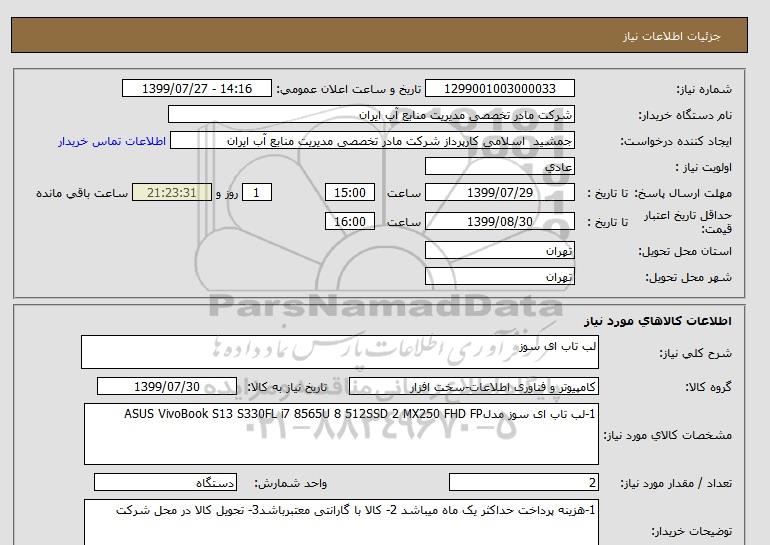Click the delivery city field تهران
The image size is (770, 545).
coord(499,276)
